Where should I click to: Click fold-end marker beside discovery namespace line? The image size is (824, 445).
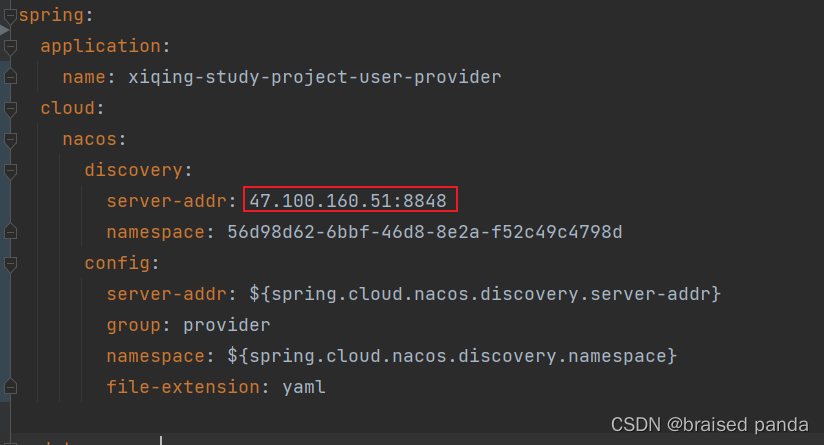(9, 233)
